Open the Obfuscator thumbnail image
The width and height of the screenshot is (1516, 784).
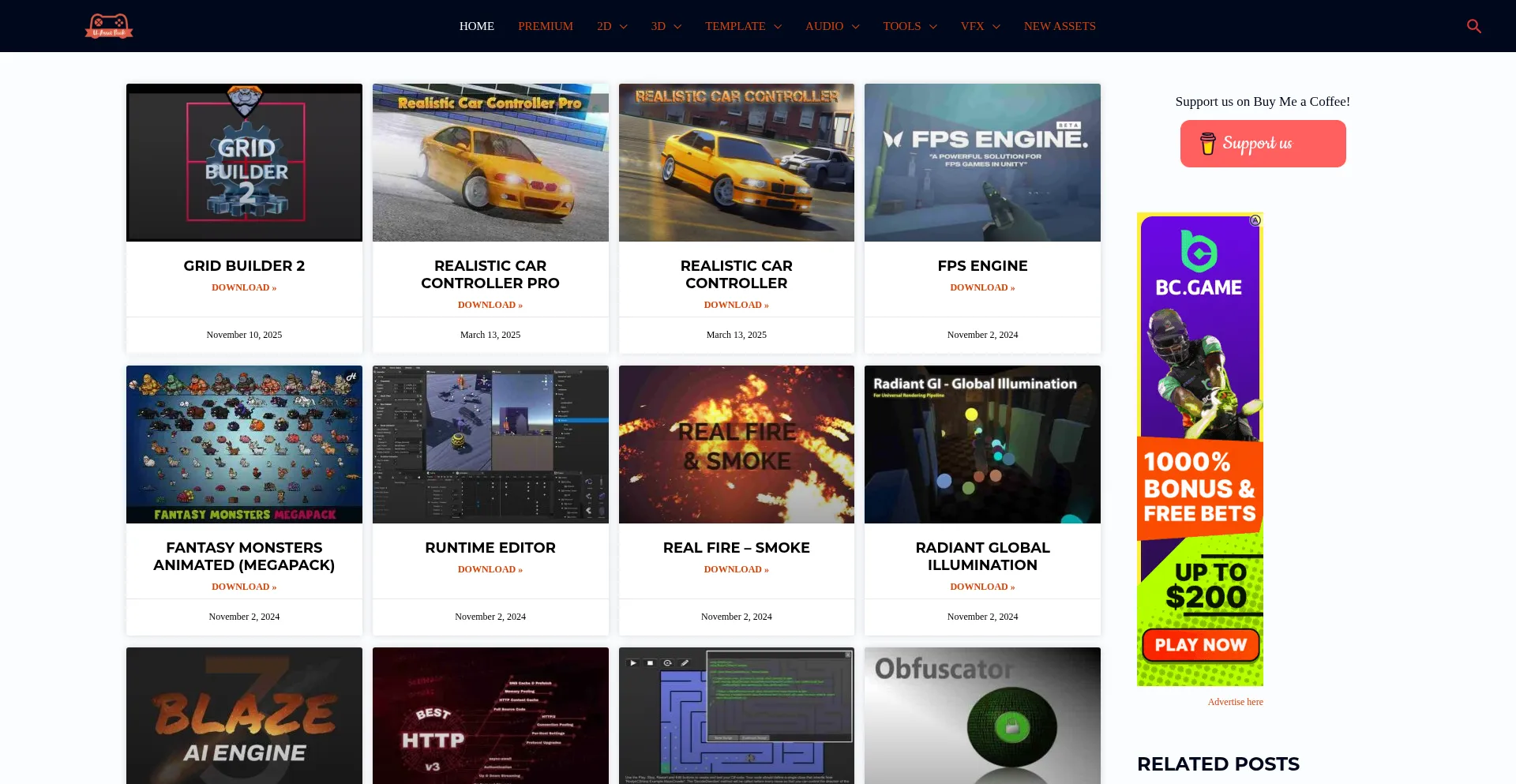click(x=982, y=716)
